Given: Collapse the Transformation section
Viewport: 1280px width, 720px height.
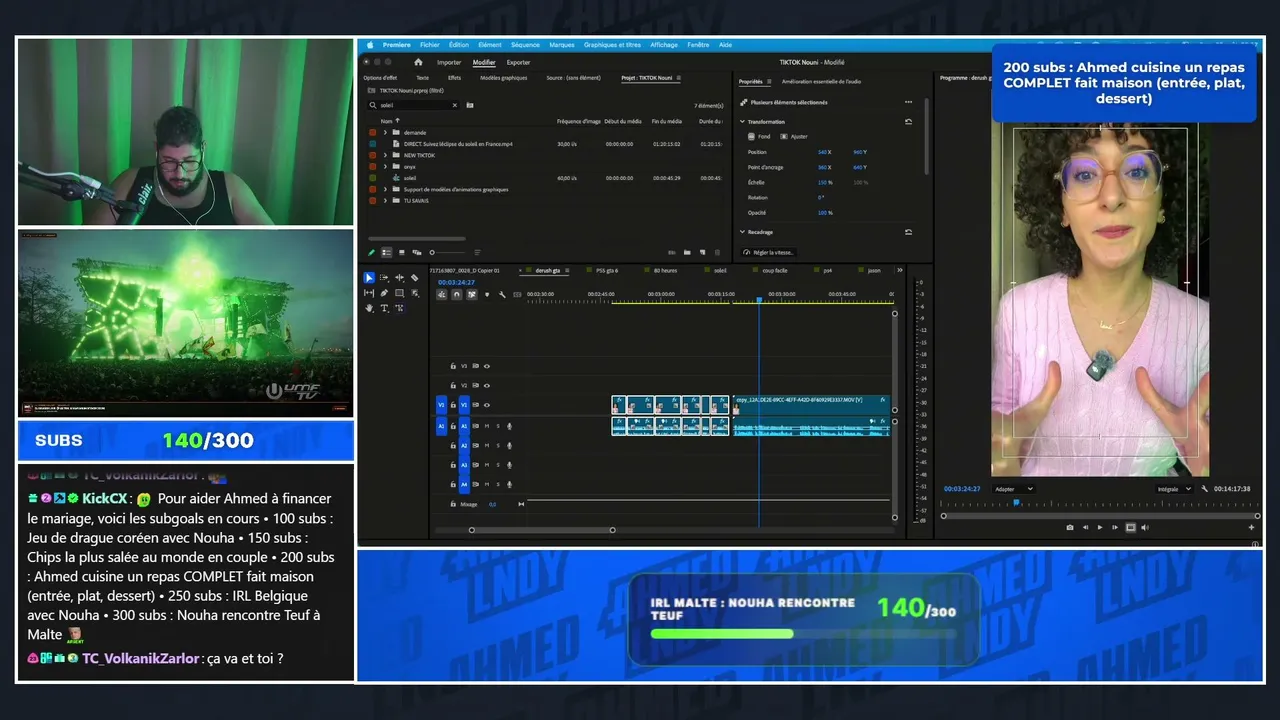Looking at the screenshot, I should click(x=742, y=122).
